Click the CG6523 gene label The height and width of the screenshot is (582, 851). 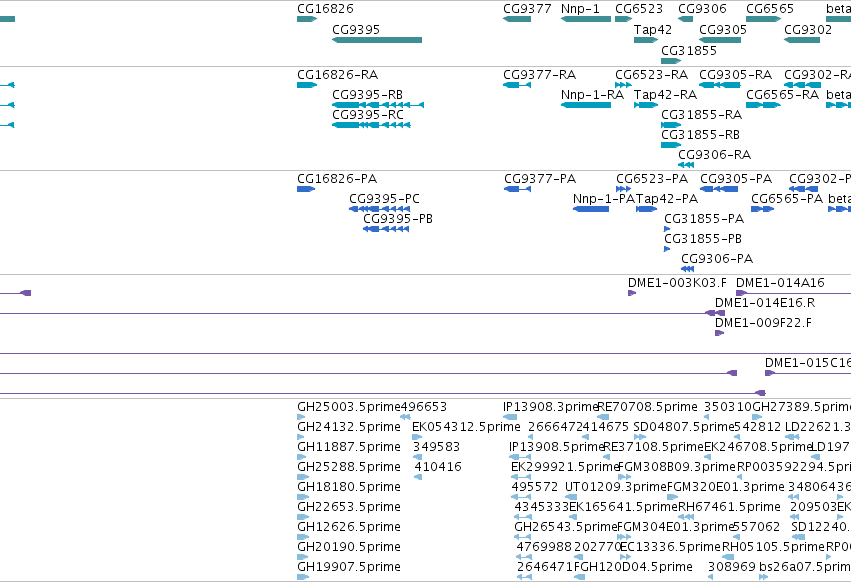click(x=639, y=9)
